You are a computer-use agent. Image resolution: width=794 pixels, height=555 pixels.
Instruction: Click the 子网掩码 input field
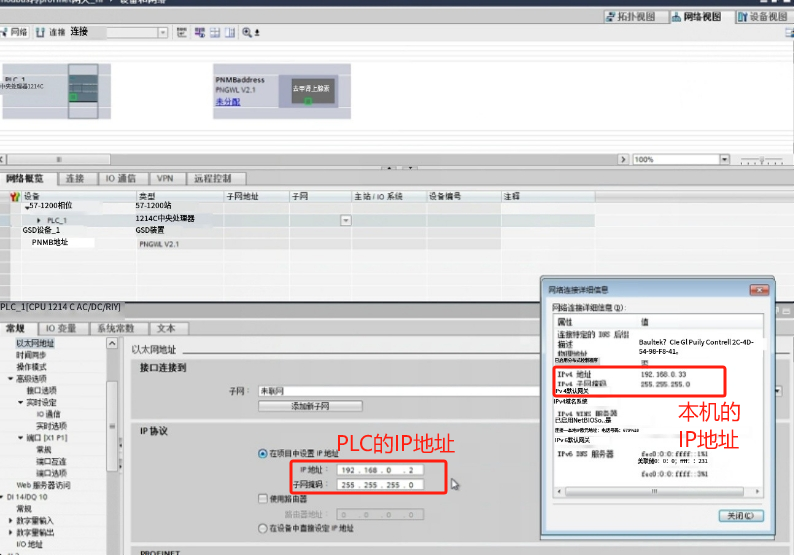click(x=380, y=485)
